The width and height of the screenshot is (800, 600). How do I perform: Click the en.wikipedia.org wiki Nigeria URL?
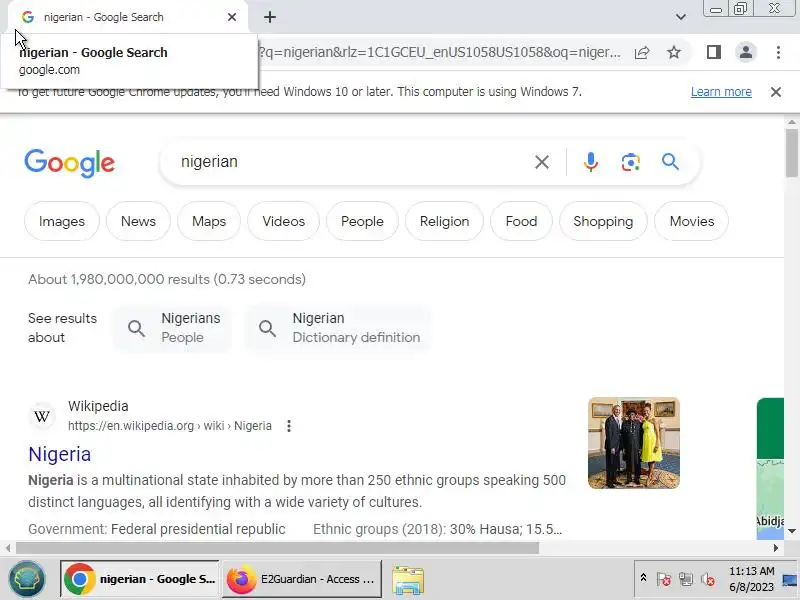170,426
